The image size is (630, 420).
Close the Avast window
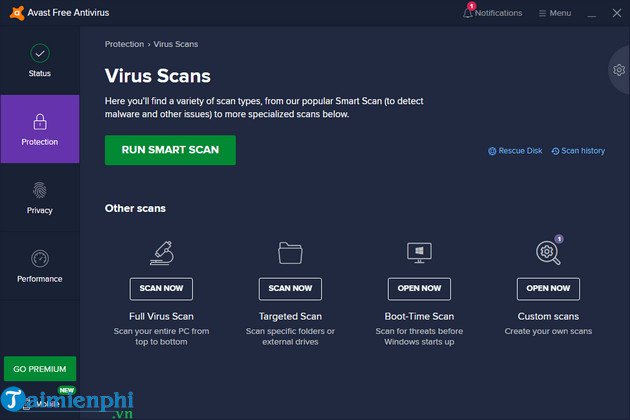(617, 13)
